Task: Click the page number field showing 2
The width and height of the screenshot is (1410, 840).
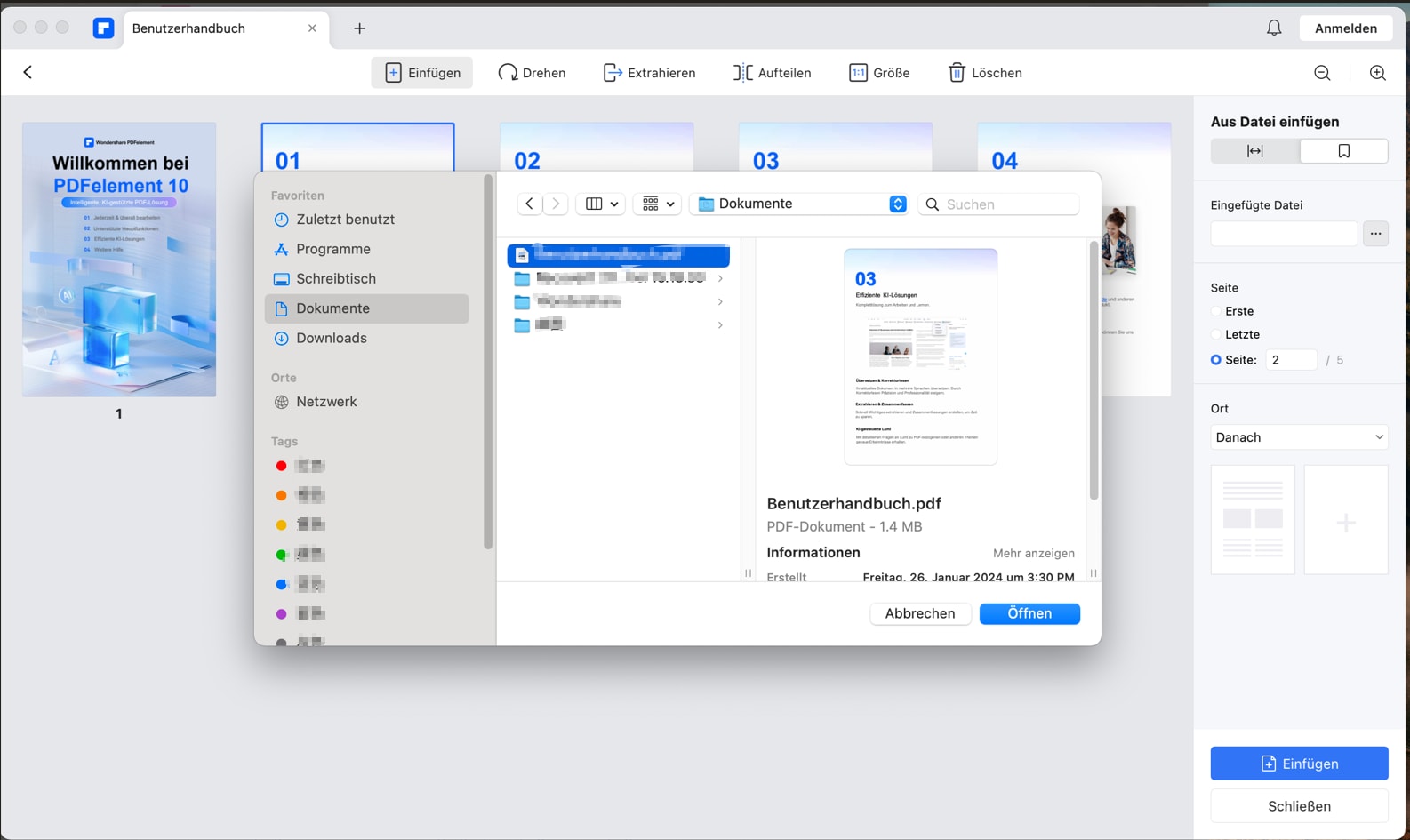Action: (x=1291, y=360)
